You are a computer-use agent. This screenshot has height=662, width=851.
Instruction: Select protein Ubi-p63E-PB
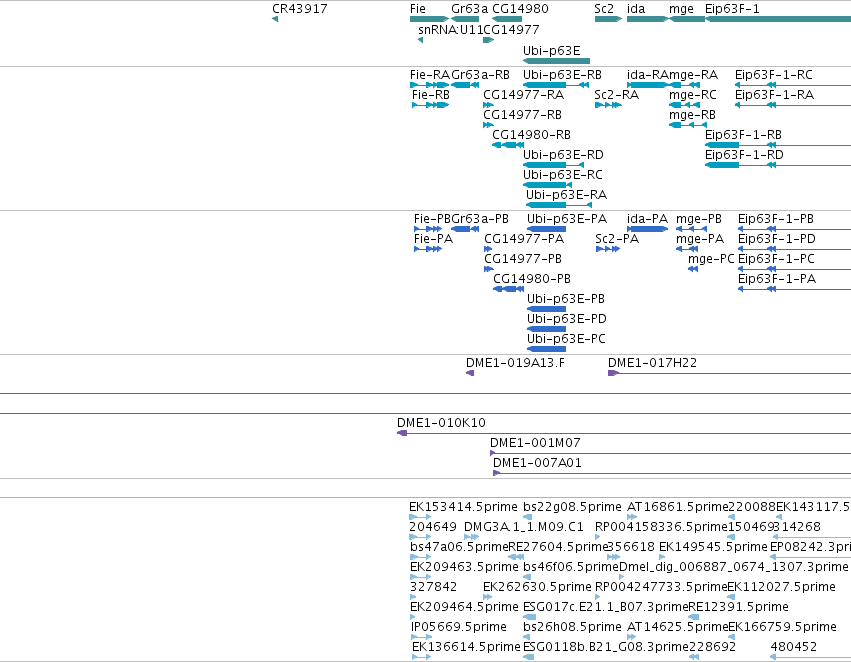547,309
